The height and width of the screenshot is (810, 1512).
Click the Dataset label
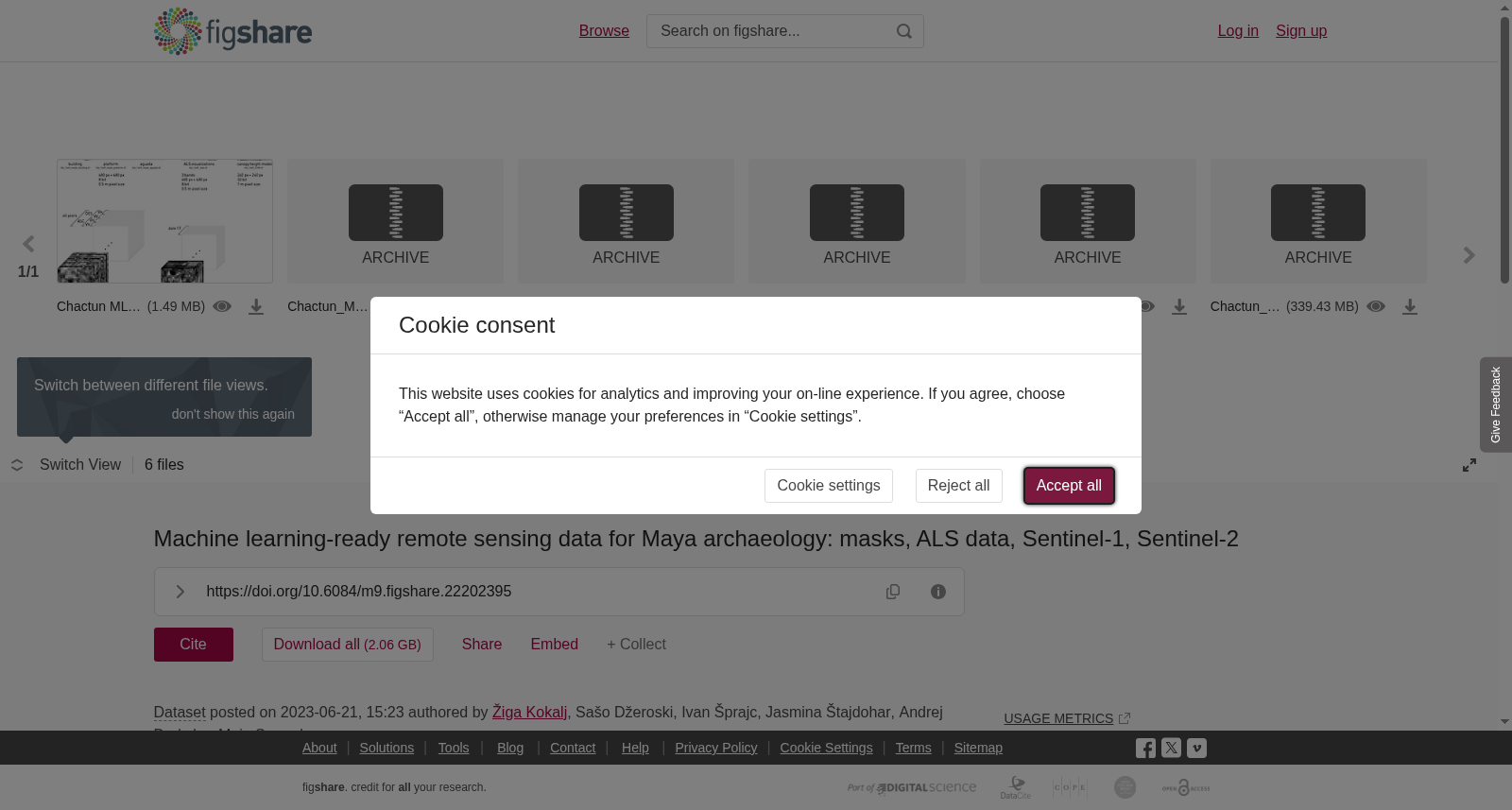coord(180,713)
